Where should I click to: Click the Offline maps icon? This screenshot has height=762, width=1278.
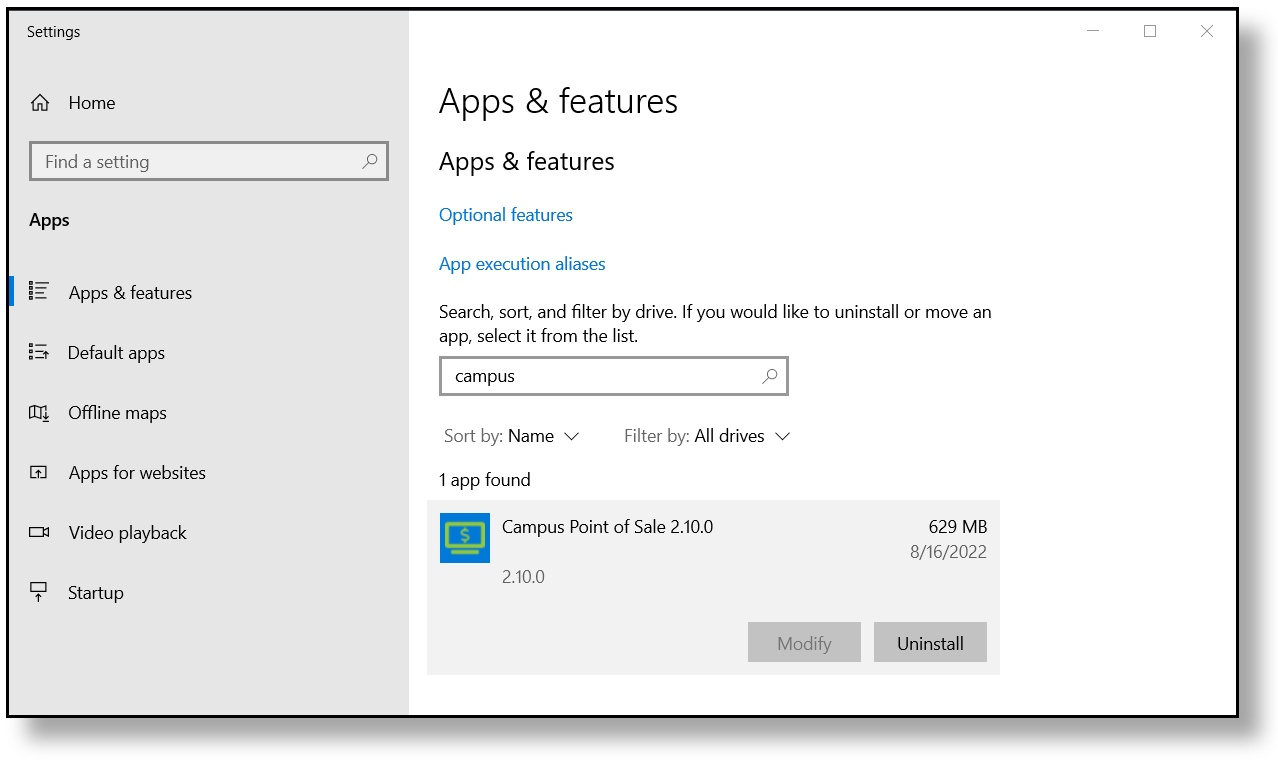coord(39,412)
